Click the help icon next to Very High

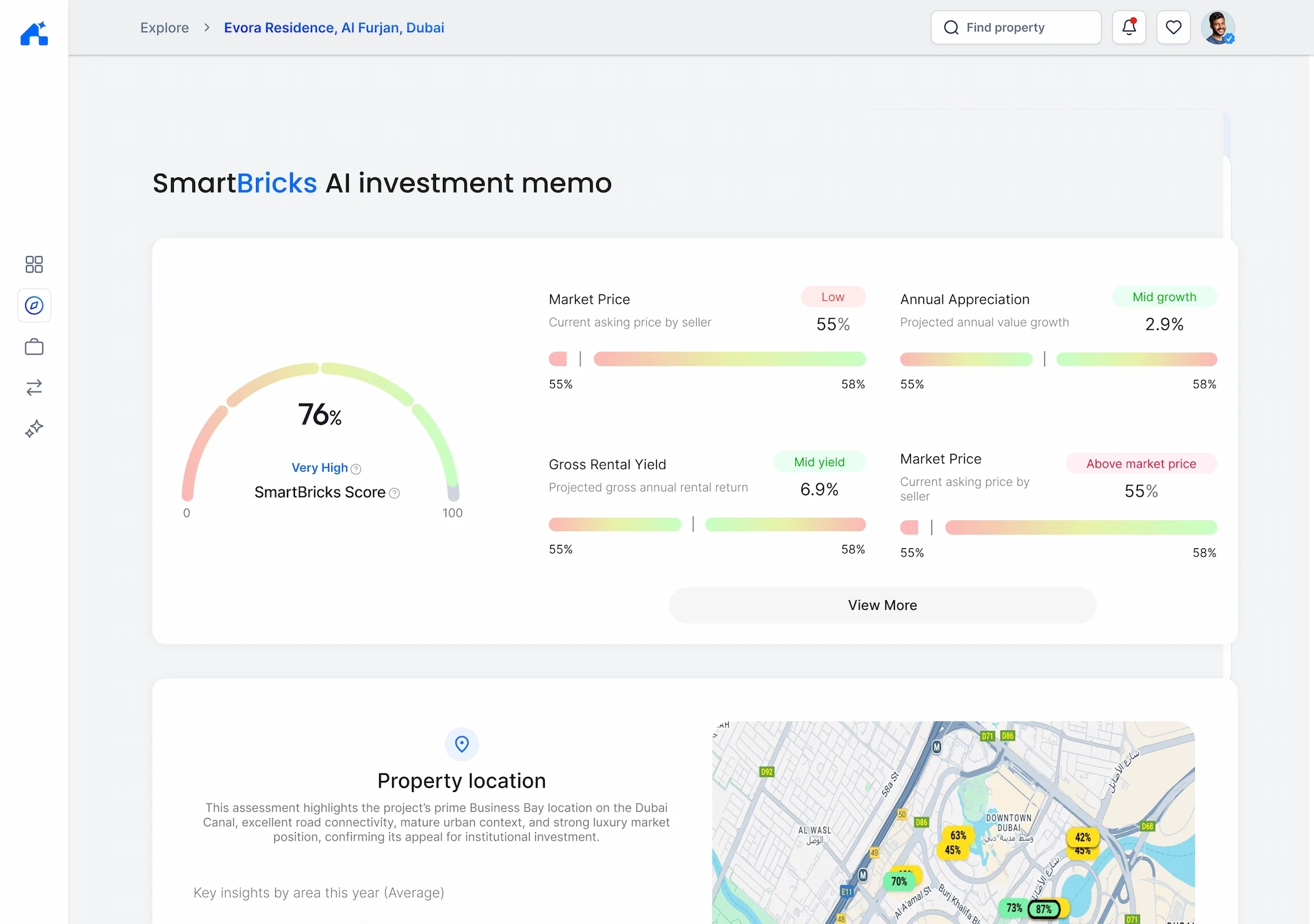coord(355,469)
